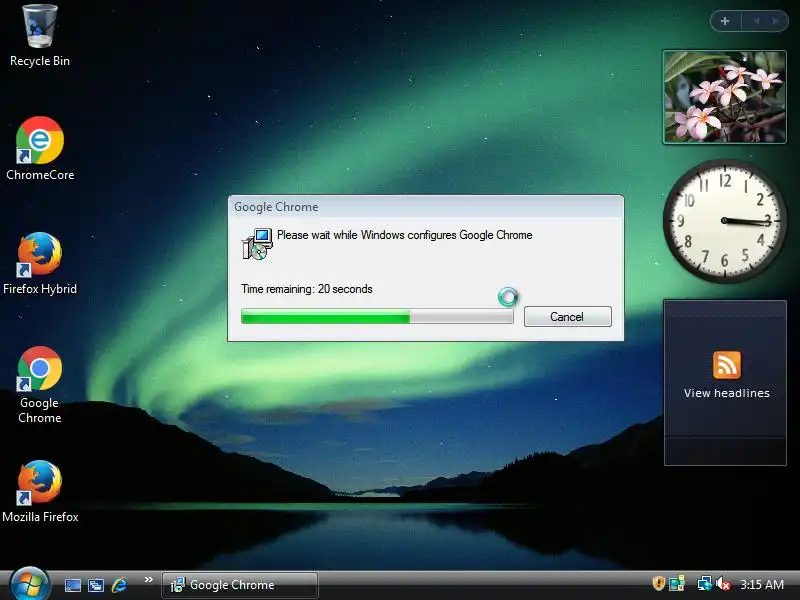Click sidebar previous page arrow
This screenshot has height=600, width=800.
[756, 21]
